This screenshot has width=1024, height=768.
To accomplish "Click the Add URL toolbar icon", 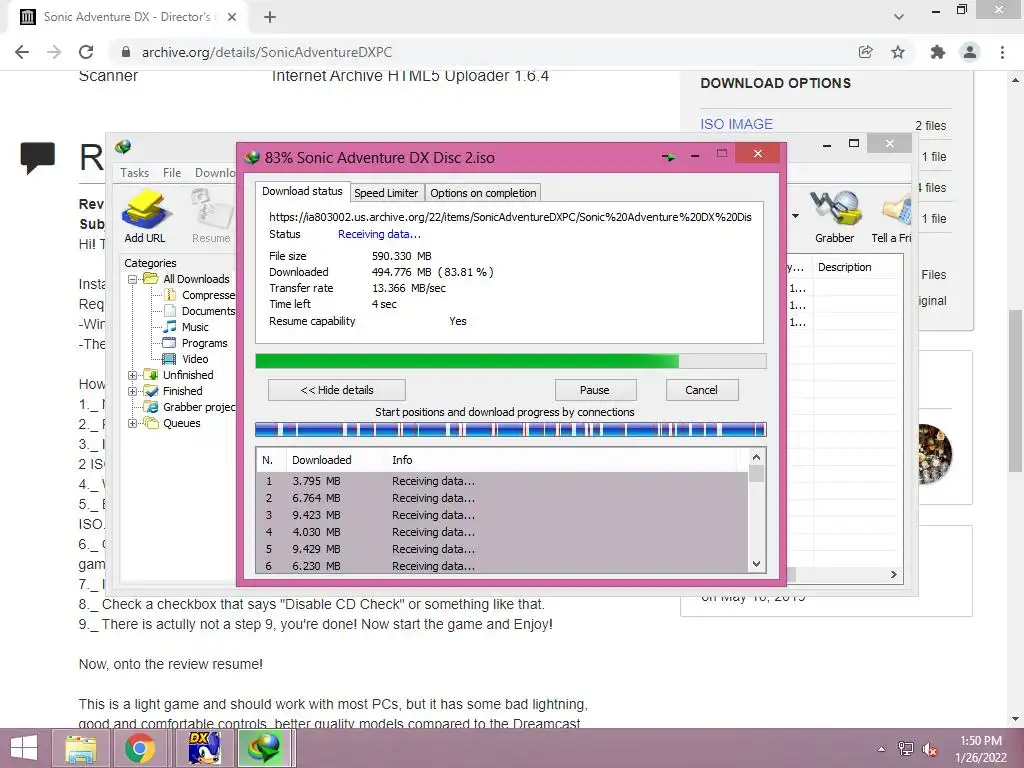I will (x=145, y=217).
